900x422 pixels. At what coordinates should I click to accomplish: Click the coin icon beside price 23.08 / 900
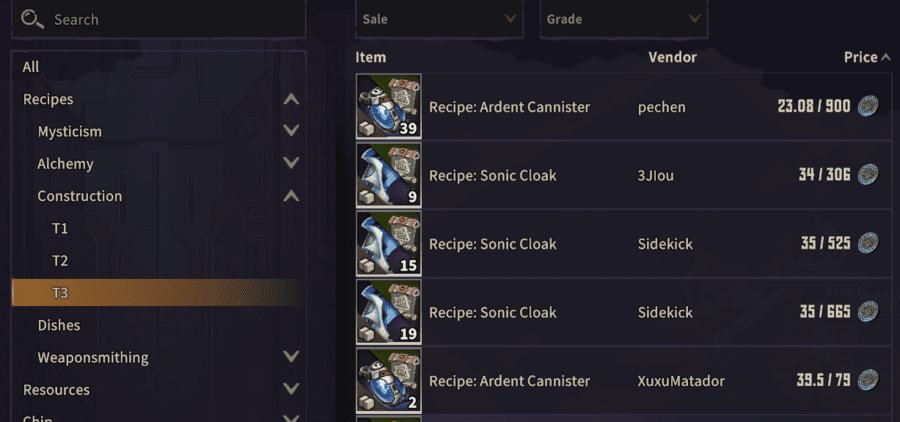coord(867,106)
